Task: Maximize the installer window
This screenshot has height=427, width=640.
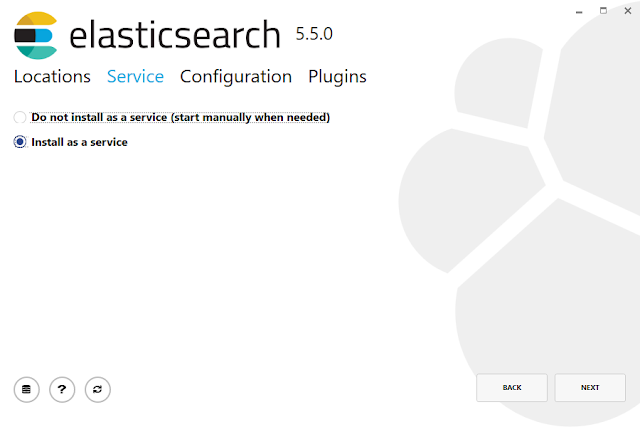Action: pos(603,11)
